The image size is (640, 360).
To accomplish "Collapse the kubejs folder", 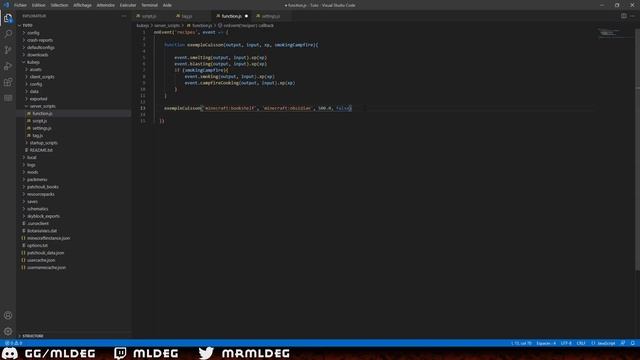I will (33, 62).
